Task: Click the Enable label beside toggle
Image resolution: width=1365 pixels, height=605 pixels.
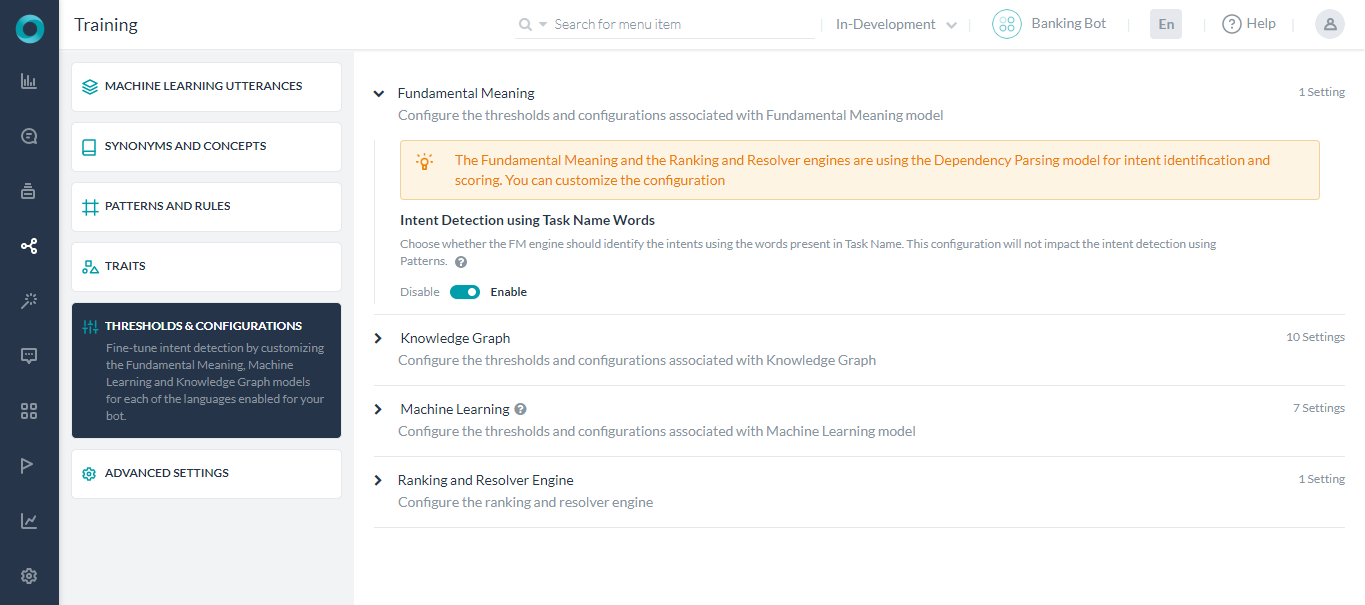Action: (x=508, y=292)
